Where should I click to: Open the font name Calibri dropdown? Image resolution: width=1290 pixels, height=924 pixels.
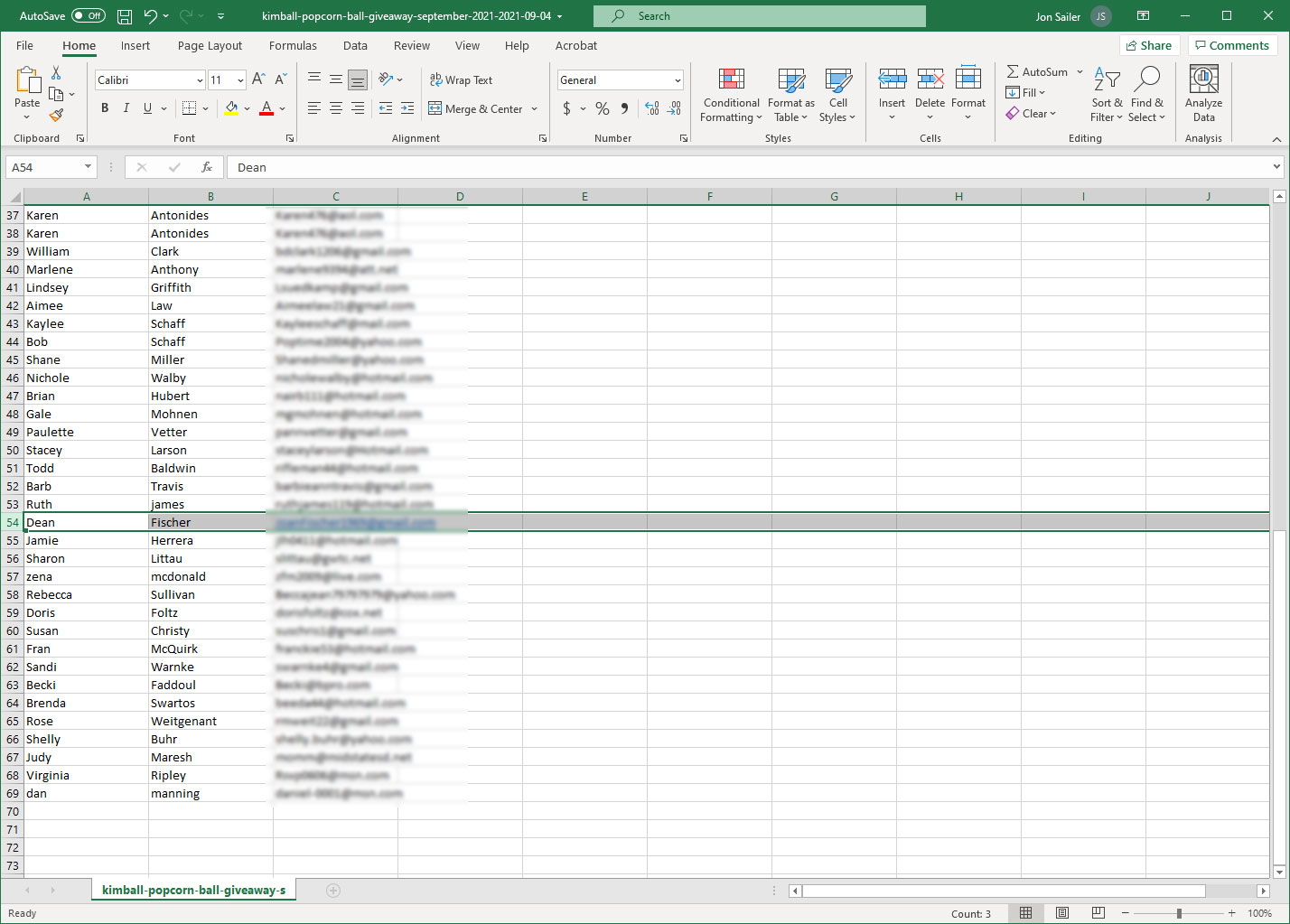click(200, 80)
